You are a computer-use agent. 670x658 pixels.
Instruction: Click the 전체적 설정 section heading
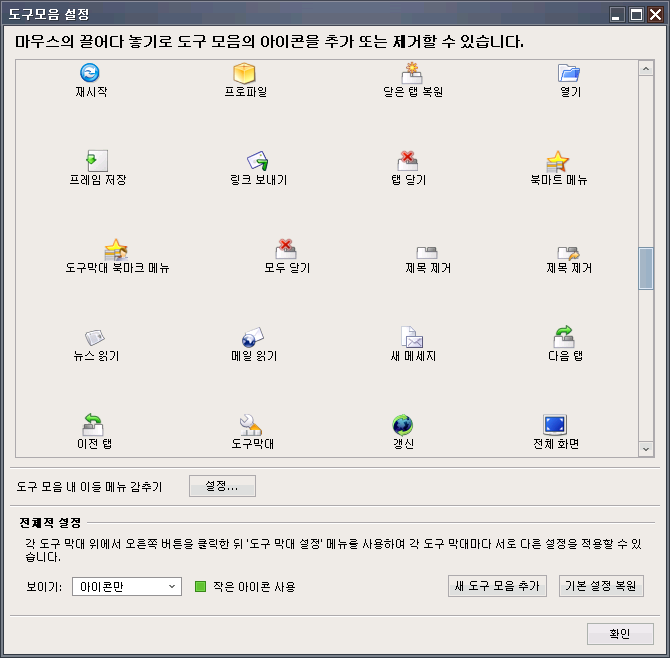tap(50, 523)
